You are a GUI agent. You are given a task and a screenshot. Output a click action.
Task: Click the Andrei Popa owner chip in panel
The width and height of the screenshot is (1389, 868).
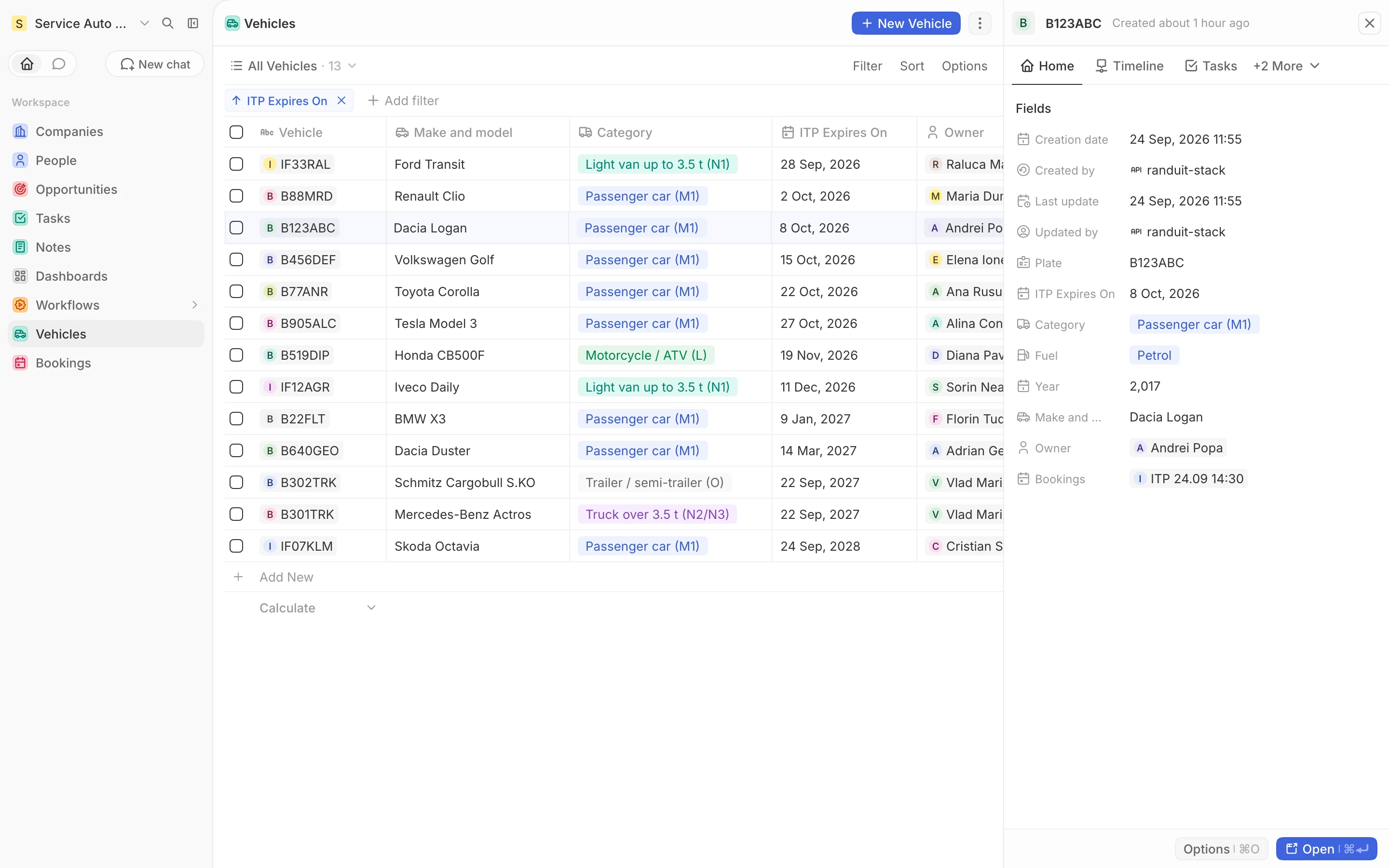coord(1178,448)
